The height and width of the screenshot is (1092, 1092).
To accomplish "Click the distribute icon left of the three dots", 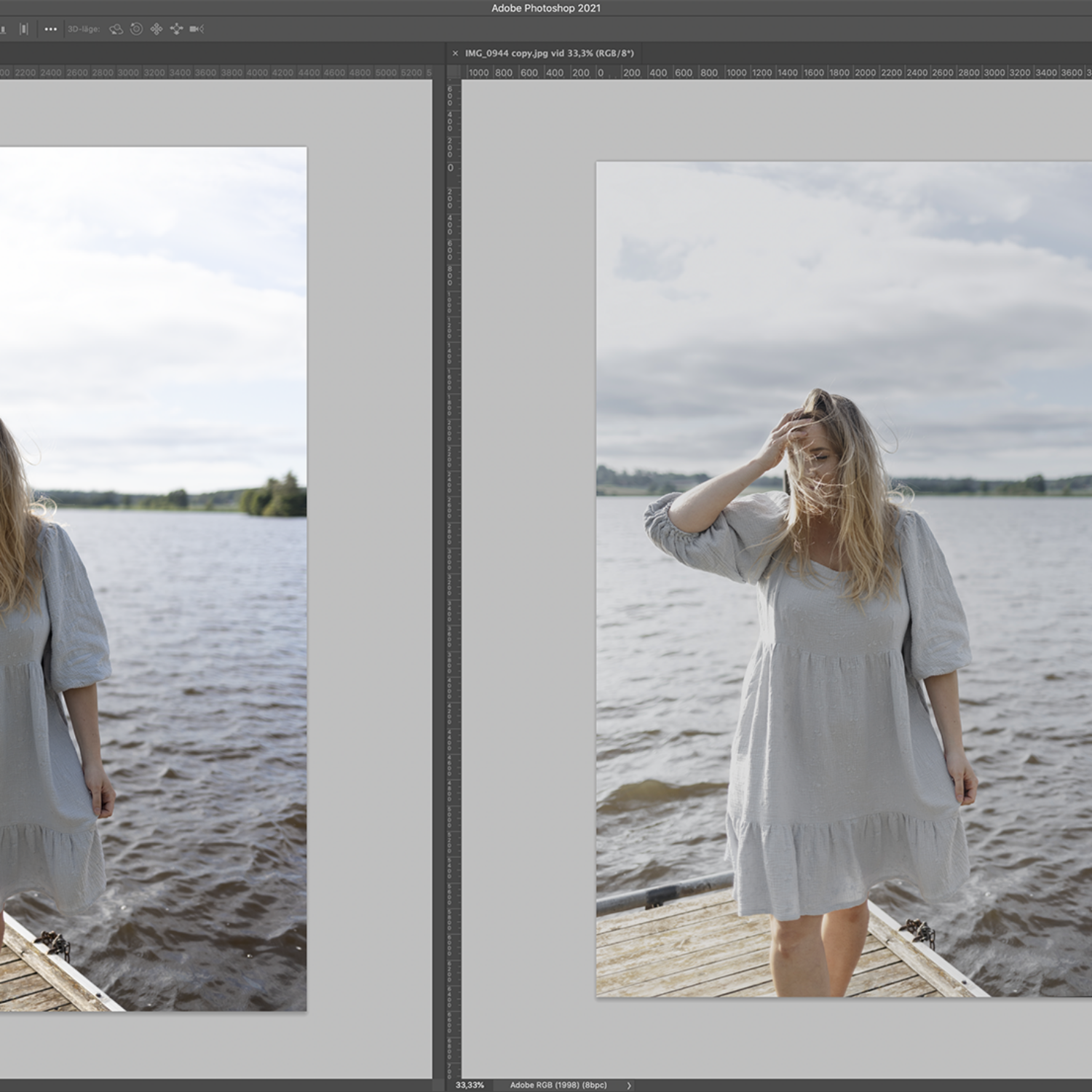I will pos(24,29).
